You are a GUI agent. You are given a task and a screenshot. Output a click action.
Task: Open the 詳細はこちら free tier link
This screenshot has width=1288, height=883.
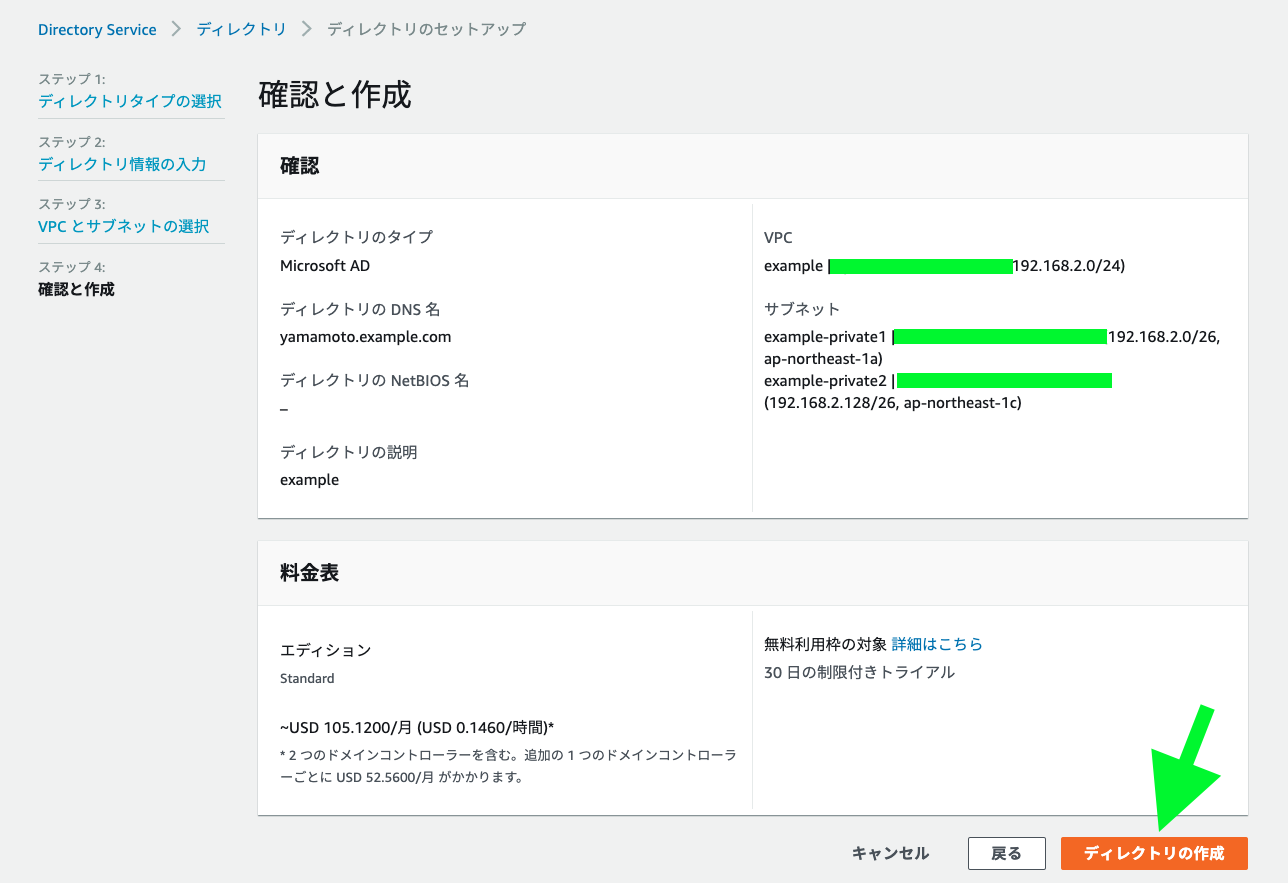tap(937, 644)
